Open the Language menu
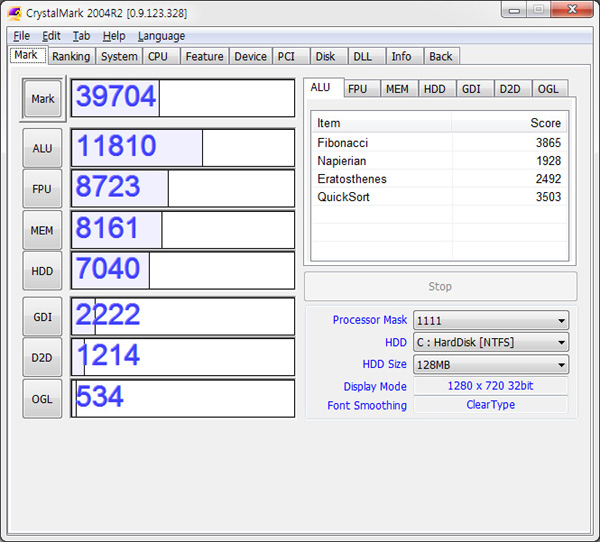Image resolution: width=600 pixels, height=542 pixels. click(x=161, y=36)
